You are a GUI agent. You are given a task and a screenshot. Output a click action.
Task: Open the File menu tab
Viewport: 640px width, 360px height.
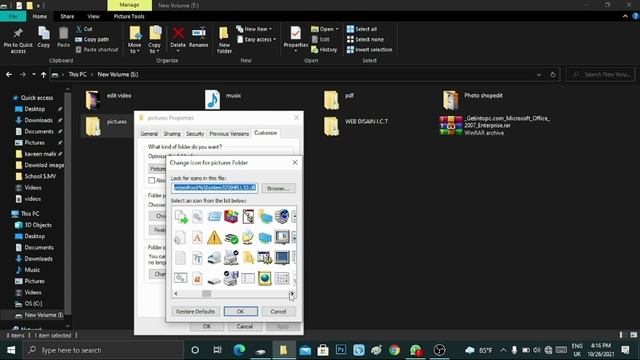point(13,16)
